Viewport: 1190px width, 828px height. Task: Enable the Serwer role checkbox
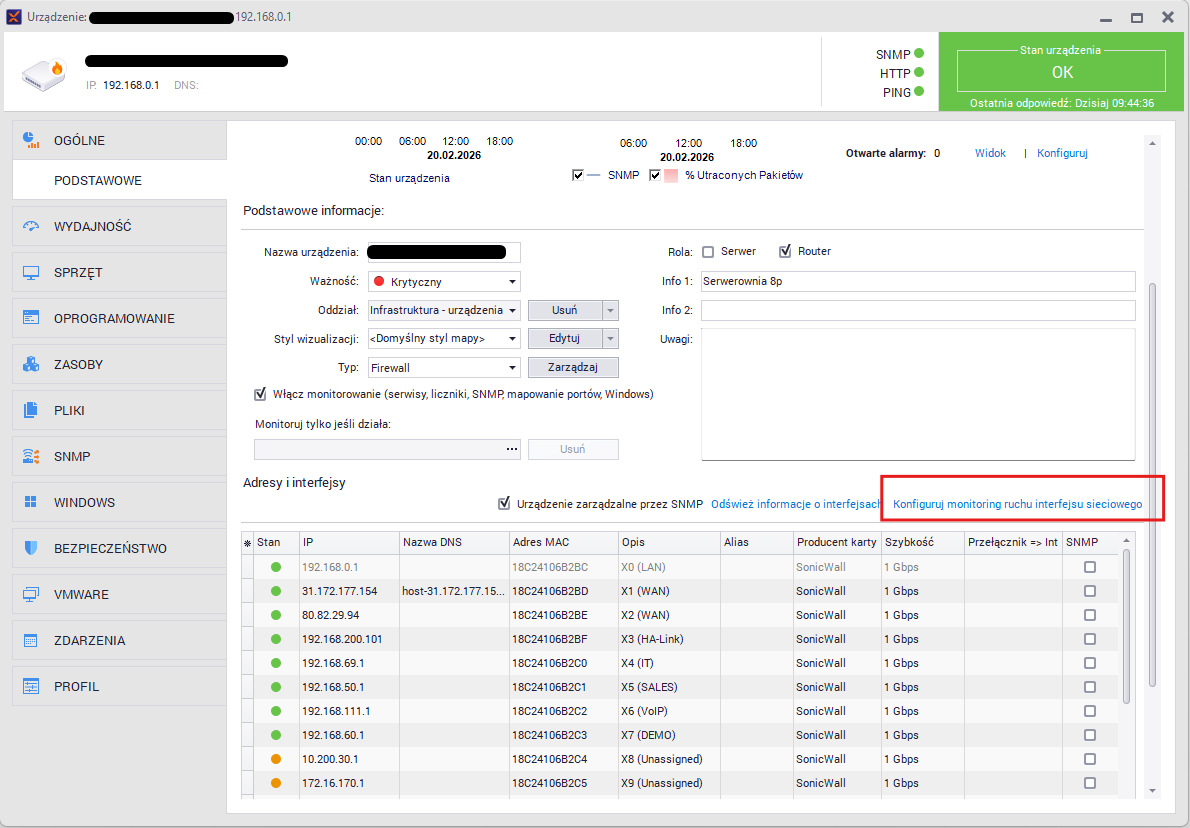tap(708, 252)
